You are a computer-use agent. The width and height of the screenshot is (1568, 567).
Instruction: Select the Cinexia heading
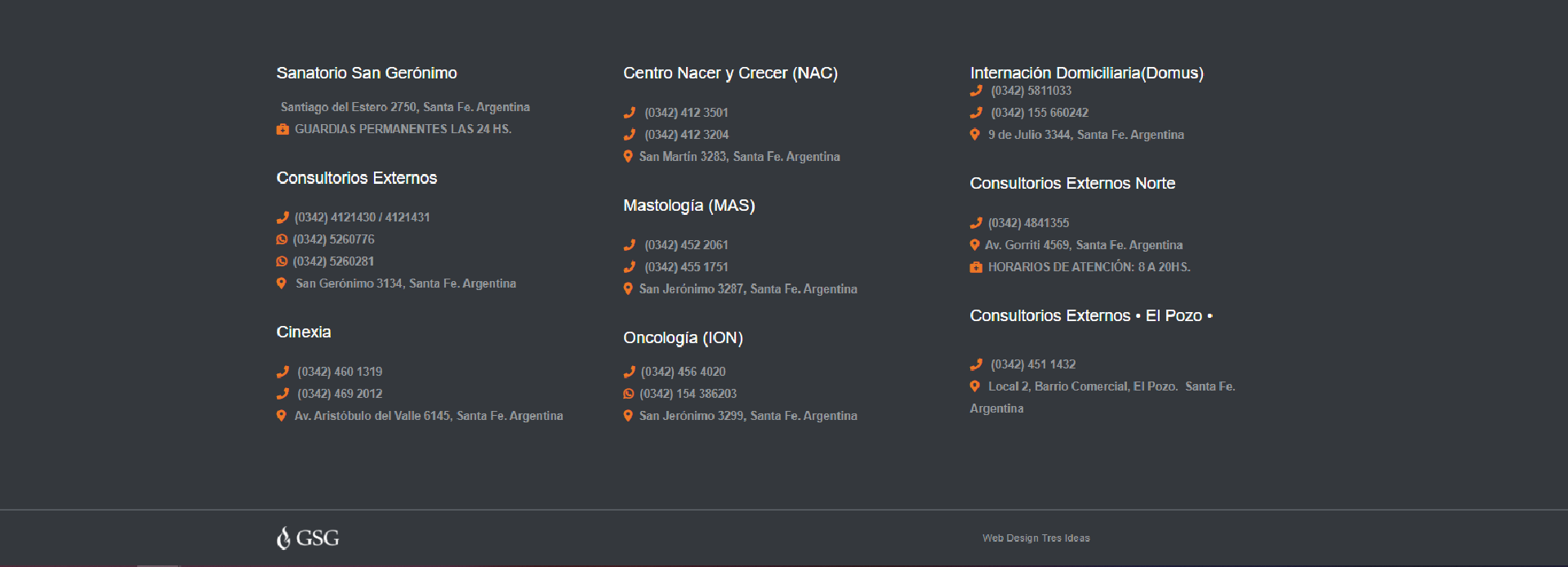click(x=304, y=333)
